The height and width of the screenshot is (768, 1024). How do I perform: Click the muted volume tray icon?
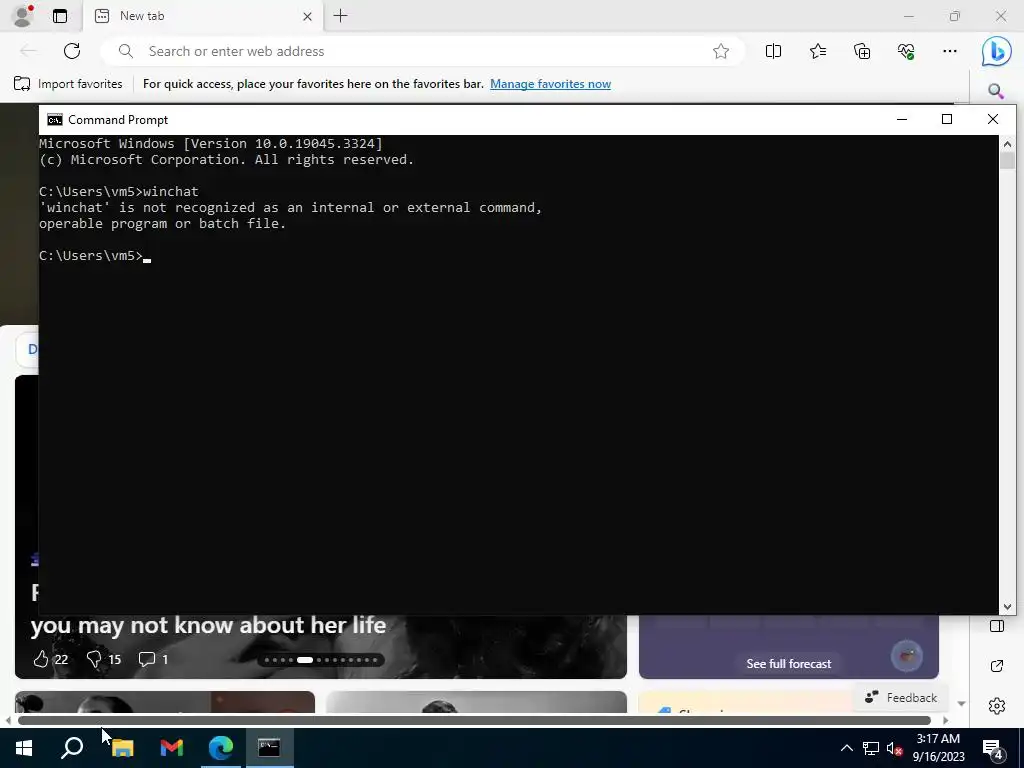(895, 748)
